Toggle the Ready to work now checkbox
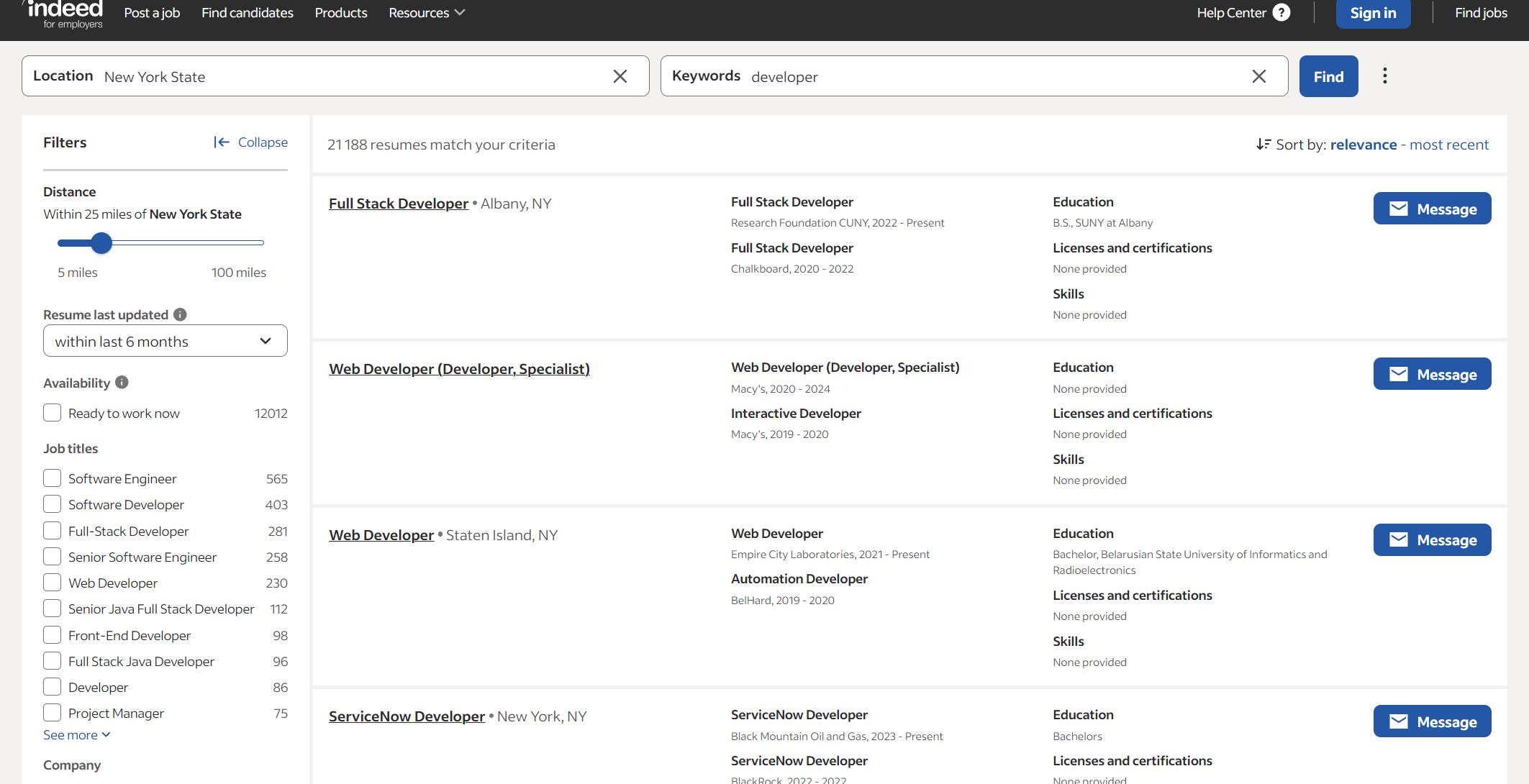Viewport: 1529px width, 784px height. click(52, 412)
